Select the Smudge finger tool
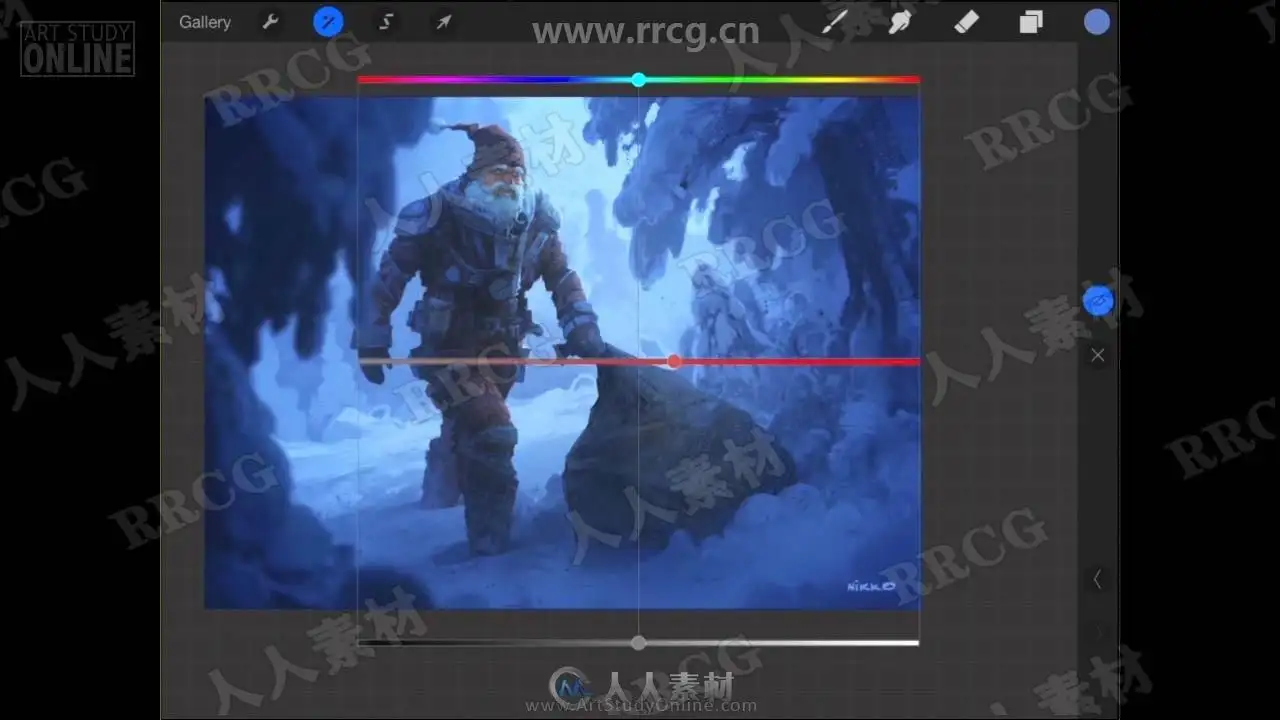 pos(899,21)
